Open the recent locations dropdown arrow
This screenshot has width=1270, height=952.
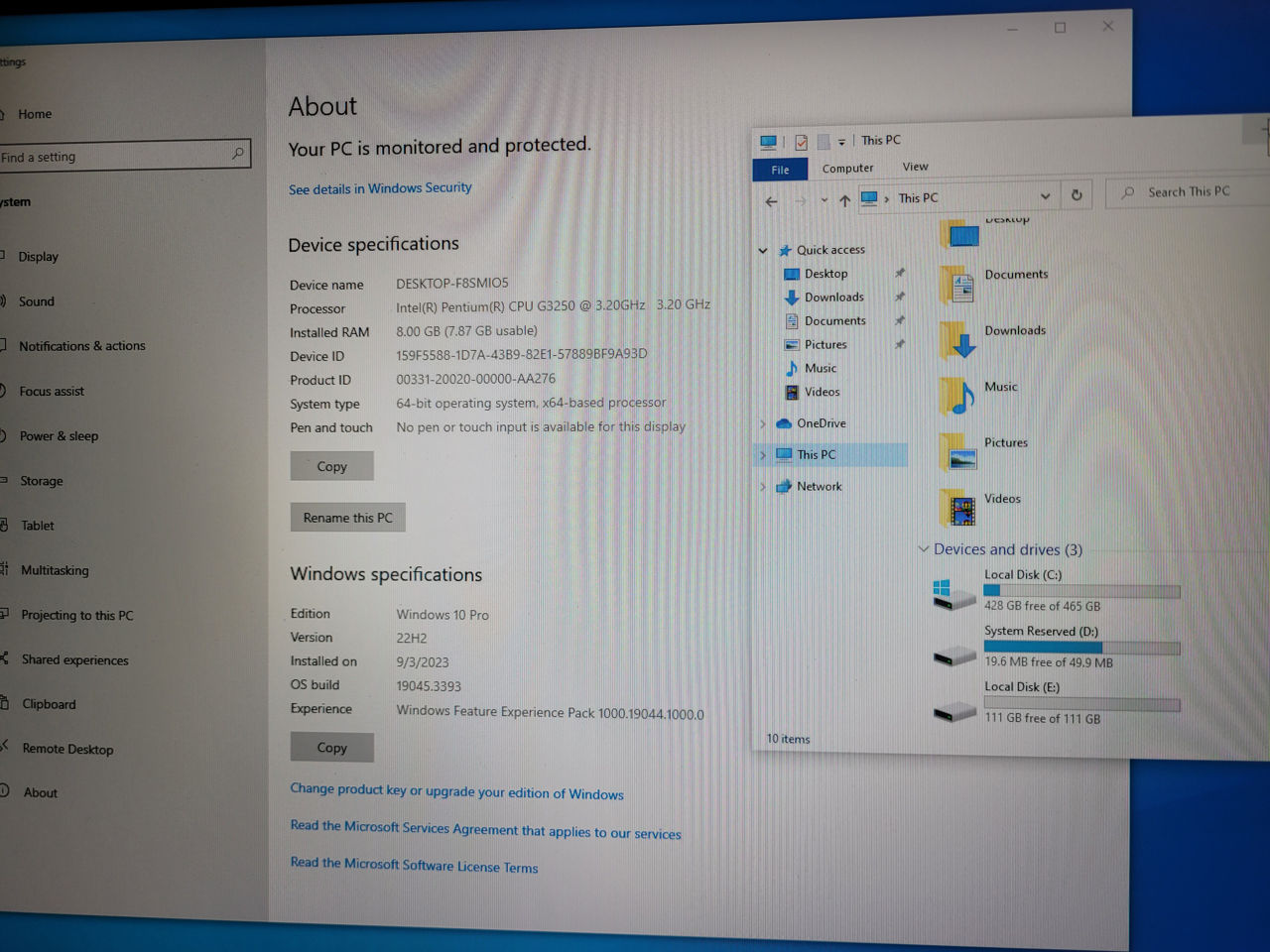point(824,200)
